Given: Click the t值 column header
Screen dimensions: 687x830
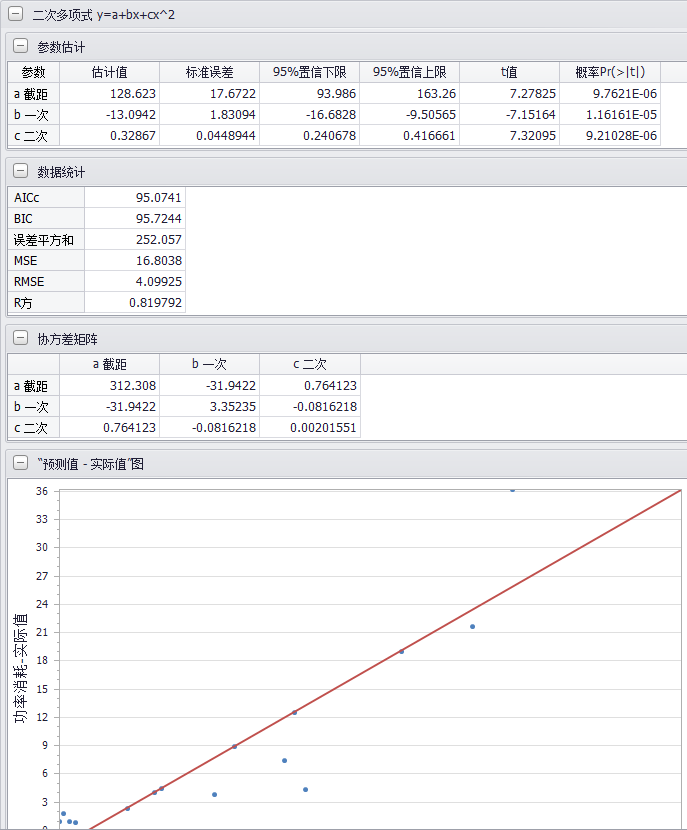Looking at the screenshot, I should 510,72.
